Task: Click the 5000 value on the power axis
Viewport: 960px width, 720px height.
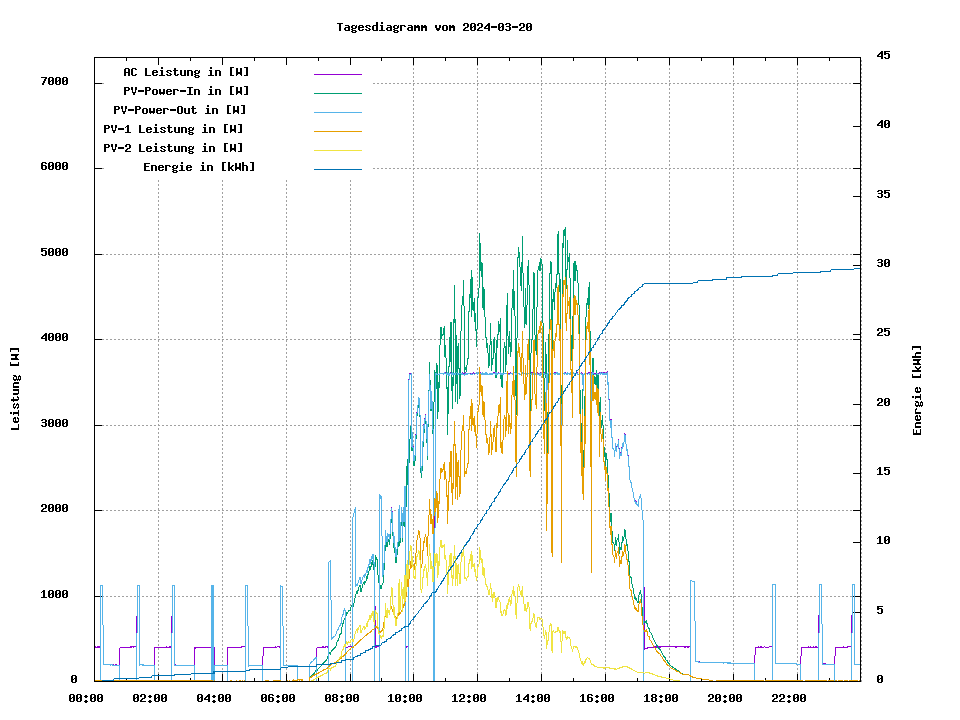Action: [x=54, y=253]
